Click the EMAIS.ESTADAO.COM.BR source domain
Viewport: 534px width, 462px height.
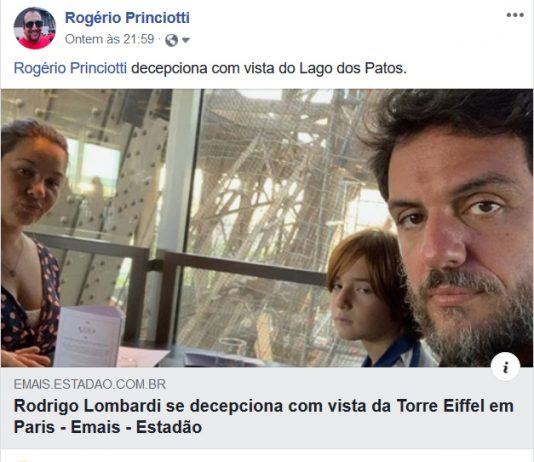click(90, 384)
